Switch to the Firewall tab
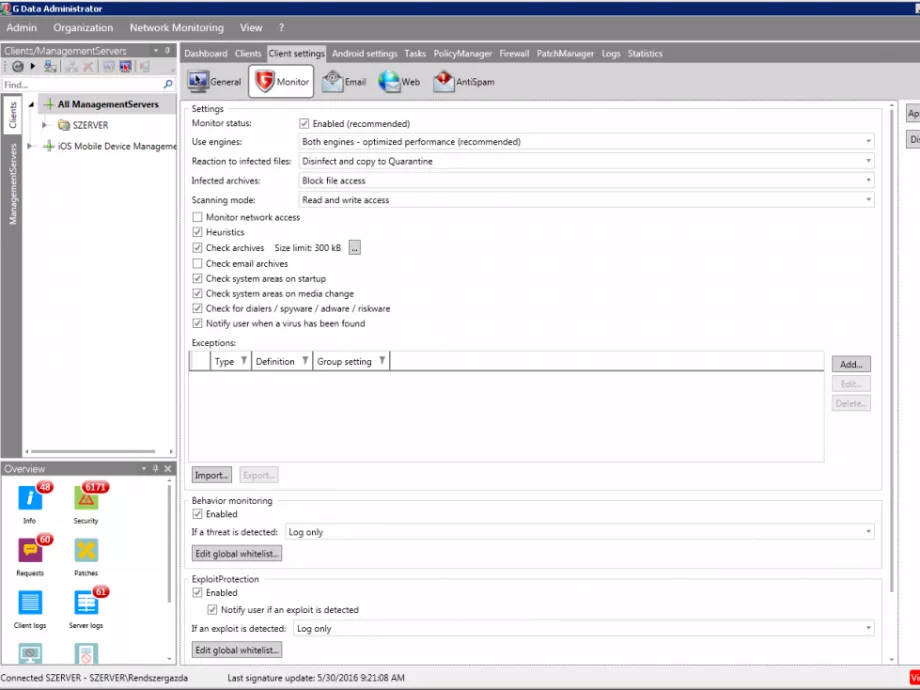 pyautogui.click(x=515, y=53)
